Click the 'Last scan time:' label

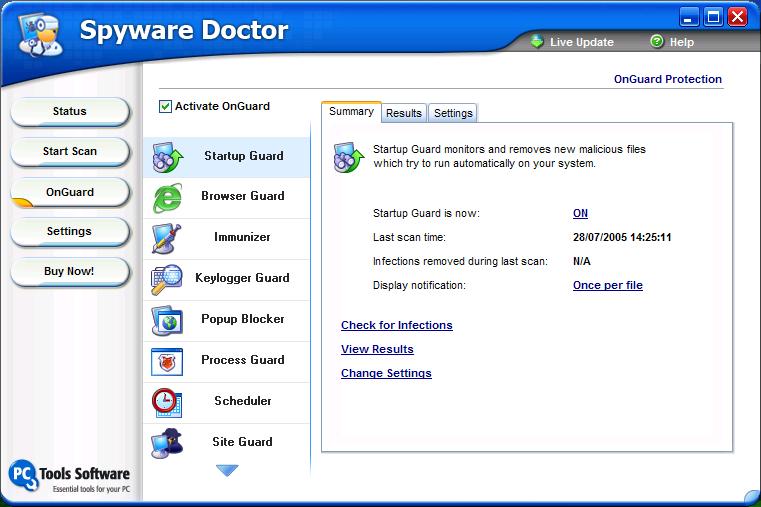point(409,237)
